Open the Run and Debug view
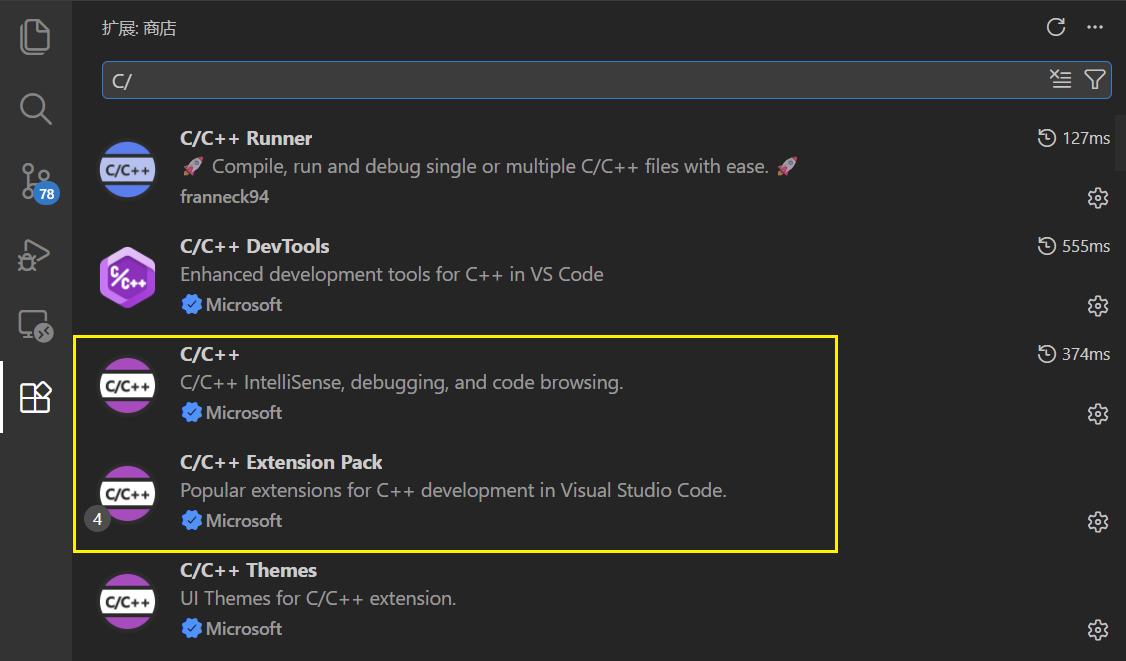The image size is (1126, 661). 34,254
